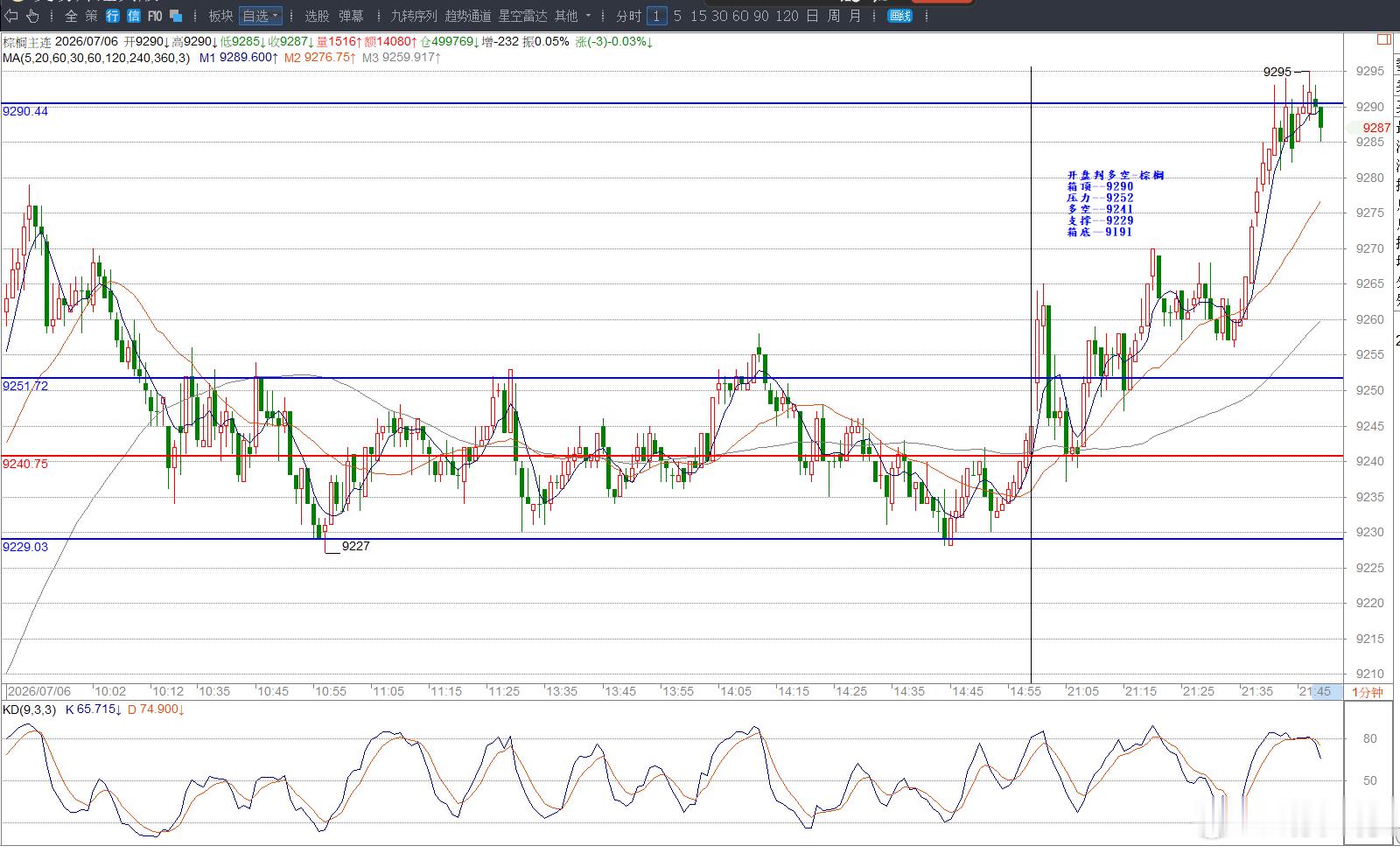
Task: Open the 信 info icon
Action: click(x=133, y=16)
